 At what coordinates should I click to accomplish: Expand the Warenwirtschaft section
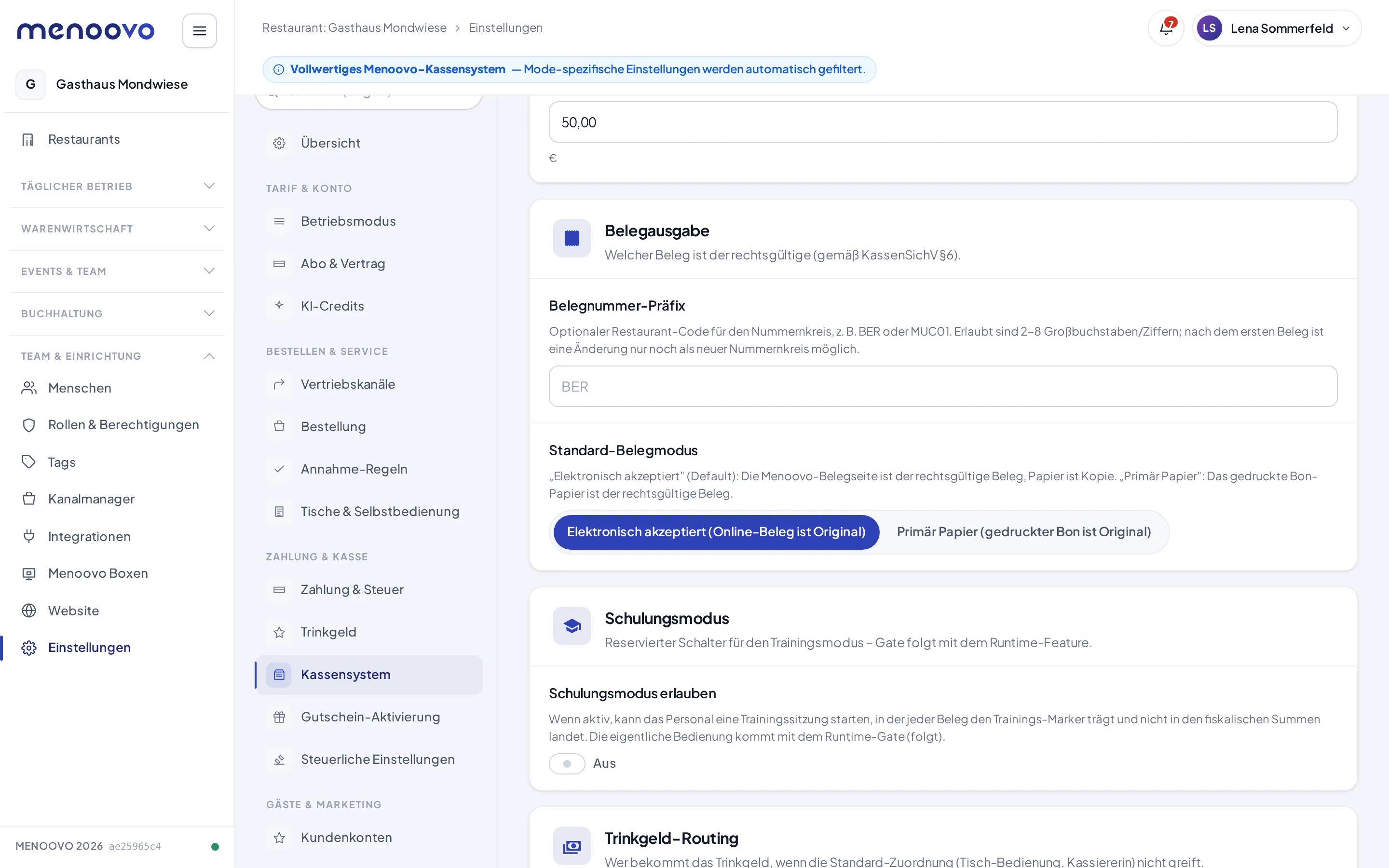tap(117, 229)
